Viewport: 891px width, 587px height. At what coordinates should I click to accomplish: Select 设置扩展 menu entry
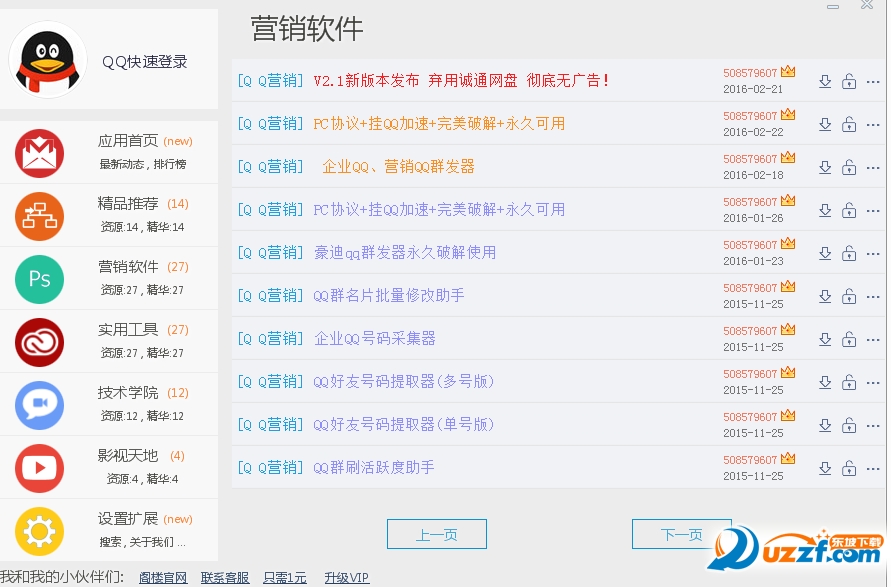[x=109, y=530]
